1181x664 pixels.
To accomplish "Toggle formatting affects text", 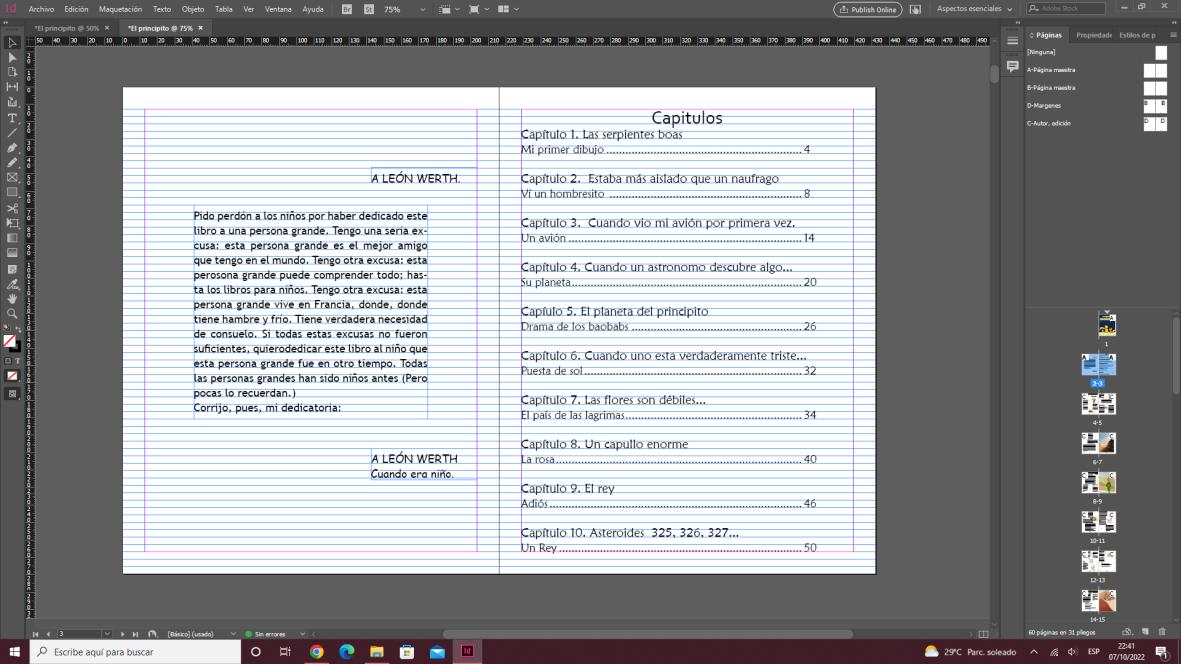I will [17, 361].
